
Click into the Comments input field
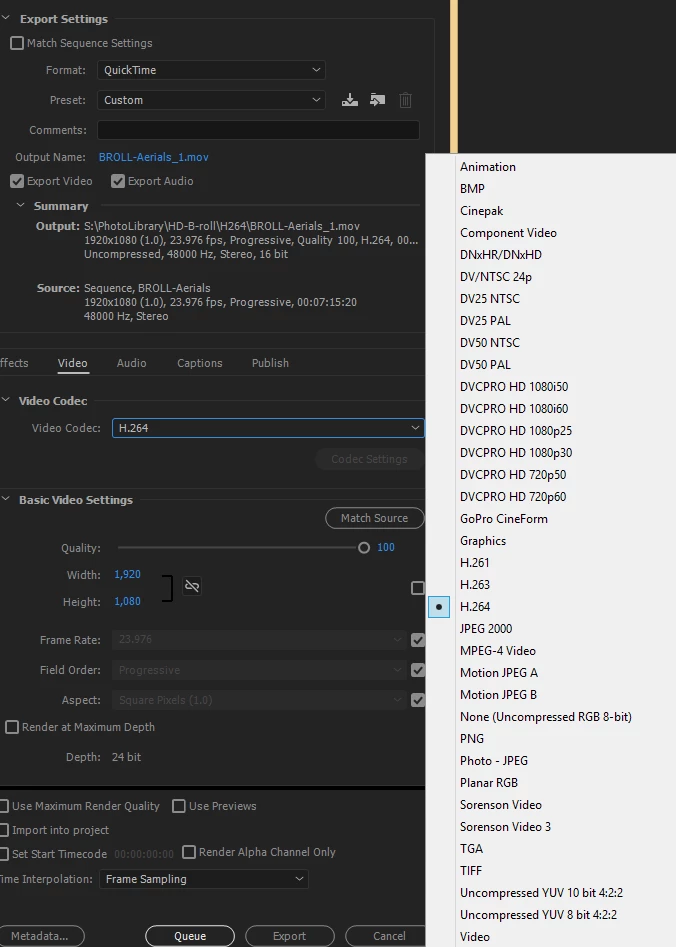(x=258, y=130)
